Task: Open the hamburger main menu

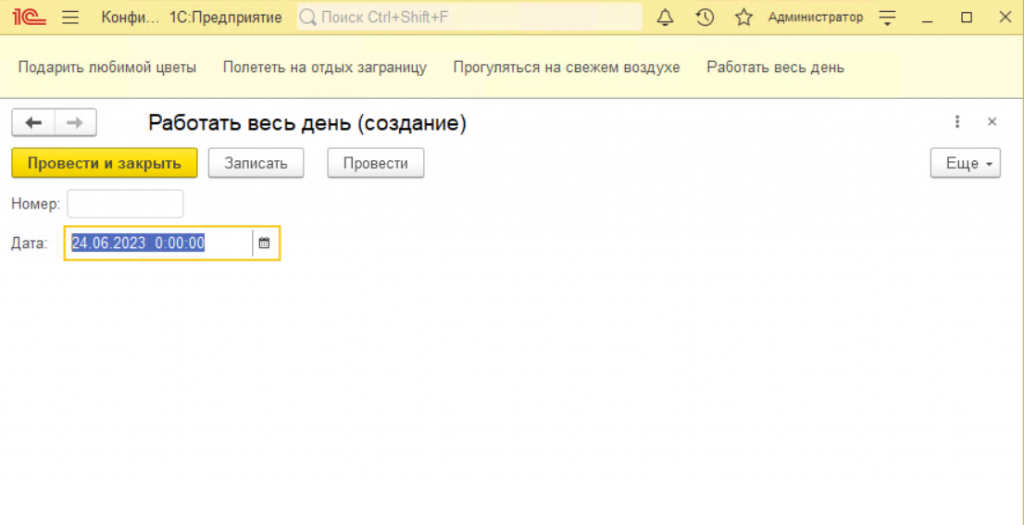Action: coord(70,17)
